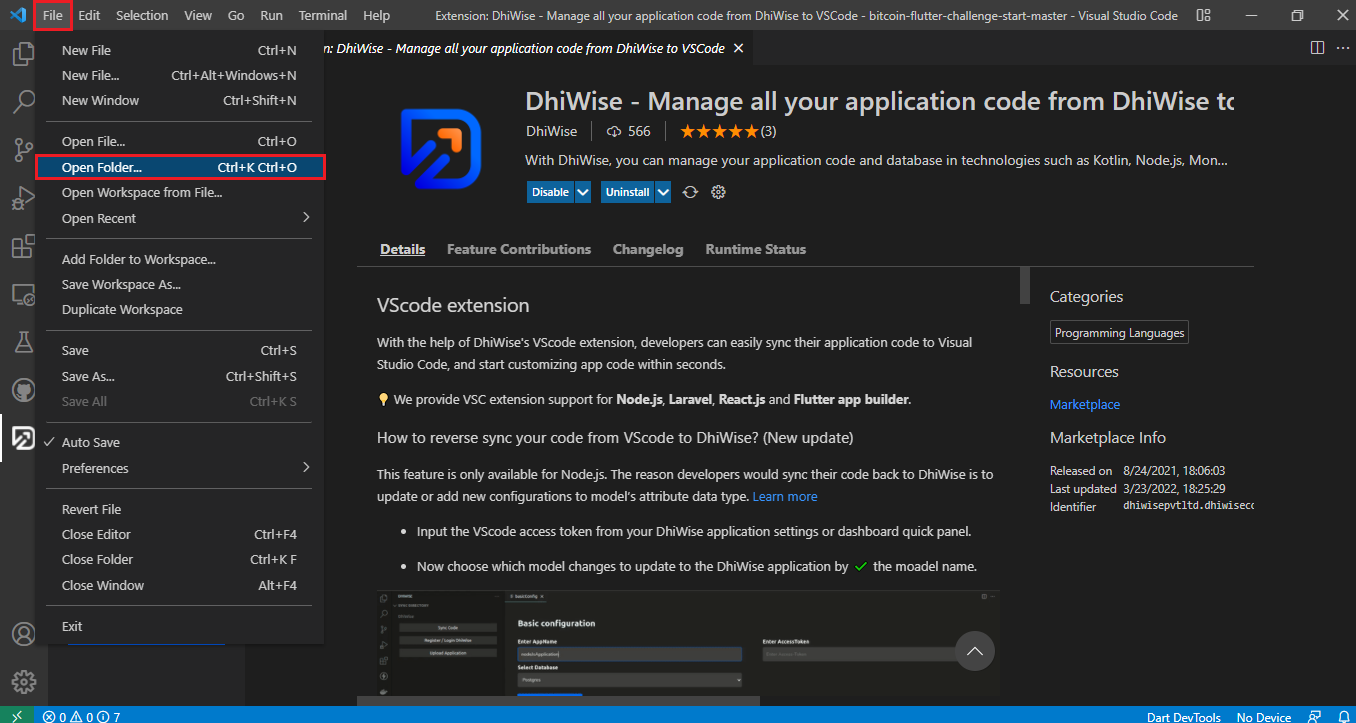
Task: Open the editor More Actions ellipsis
Action: click(1341, 48)
